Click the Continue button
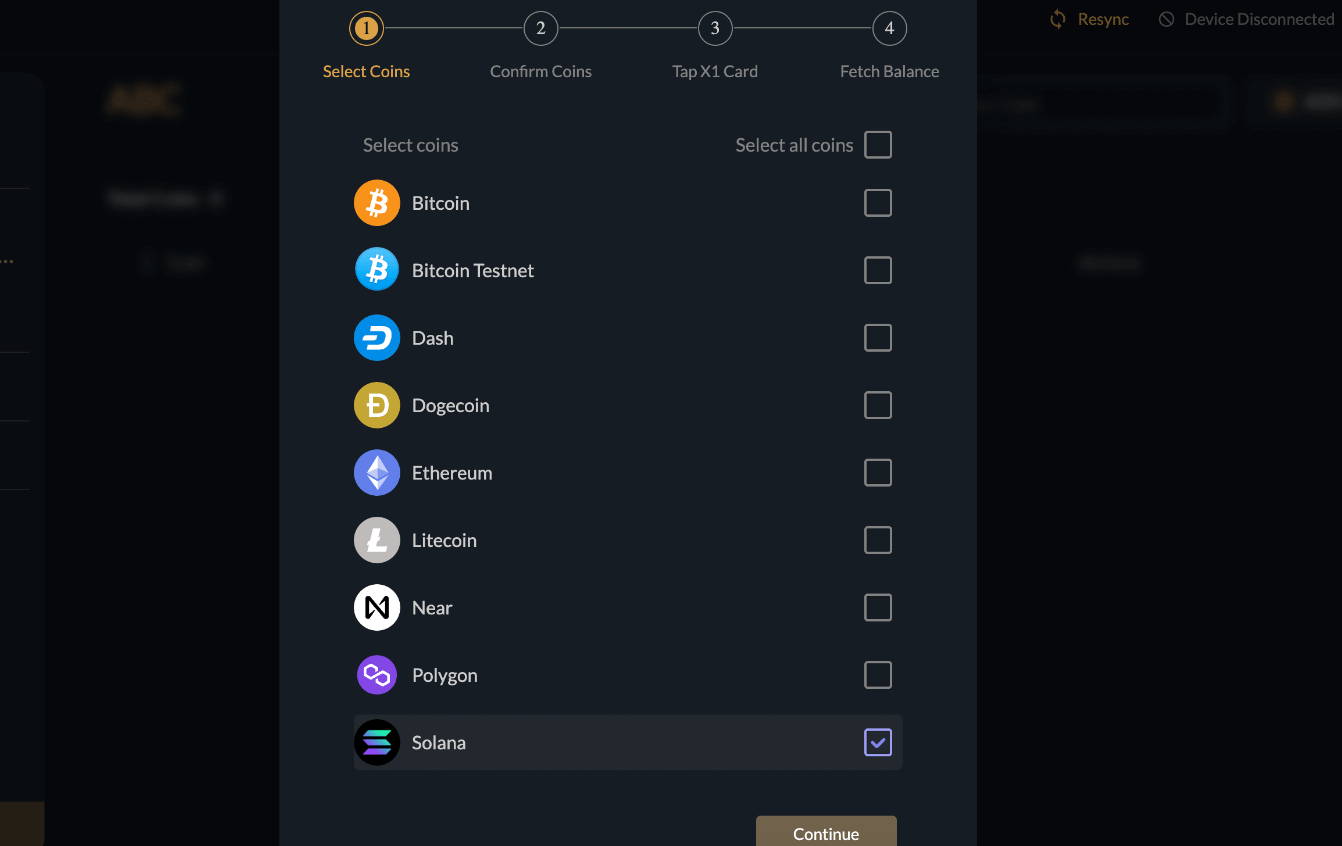The height and width of the screenshot is (846, 1342). 826,832
